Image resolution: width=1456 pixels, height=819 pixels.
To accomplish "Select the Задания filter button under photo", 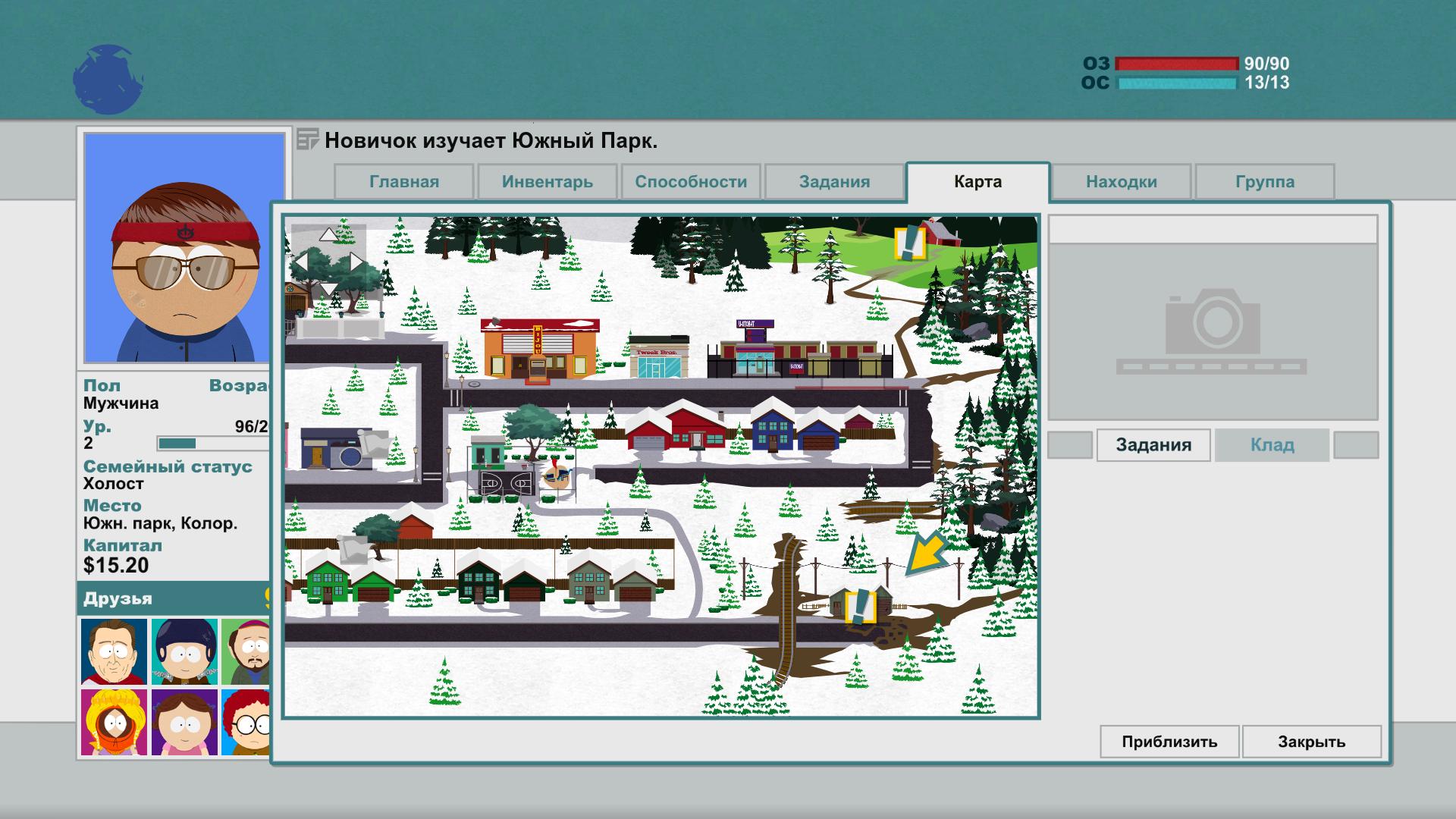I will 1153,445.
